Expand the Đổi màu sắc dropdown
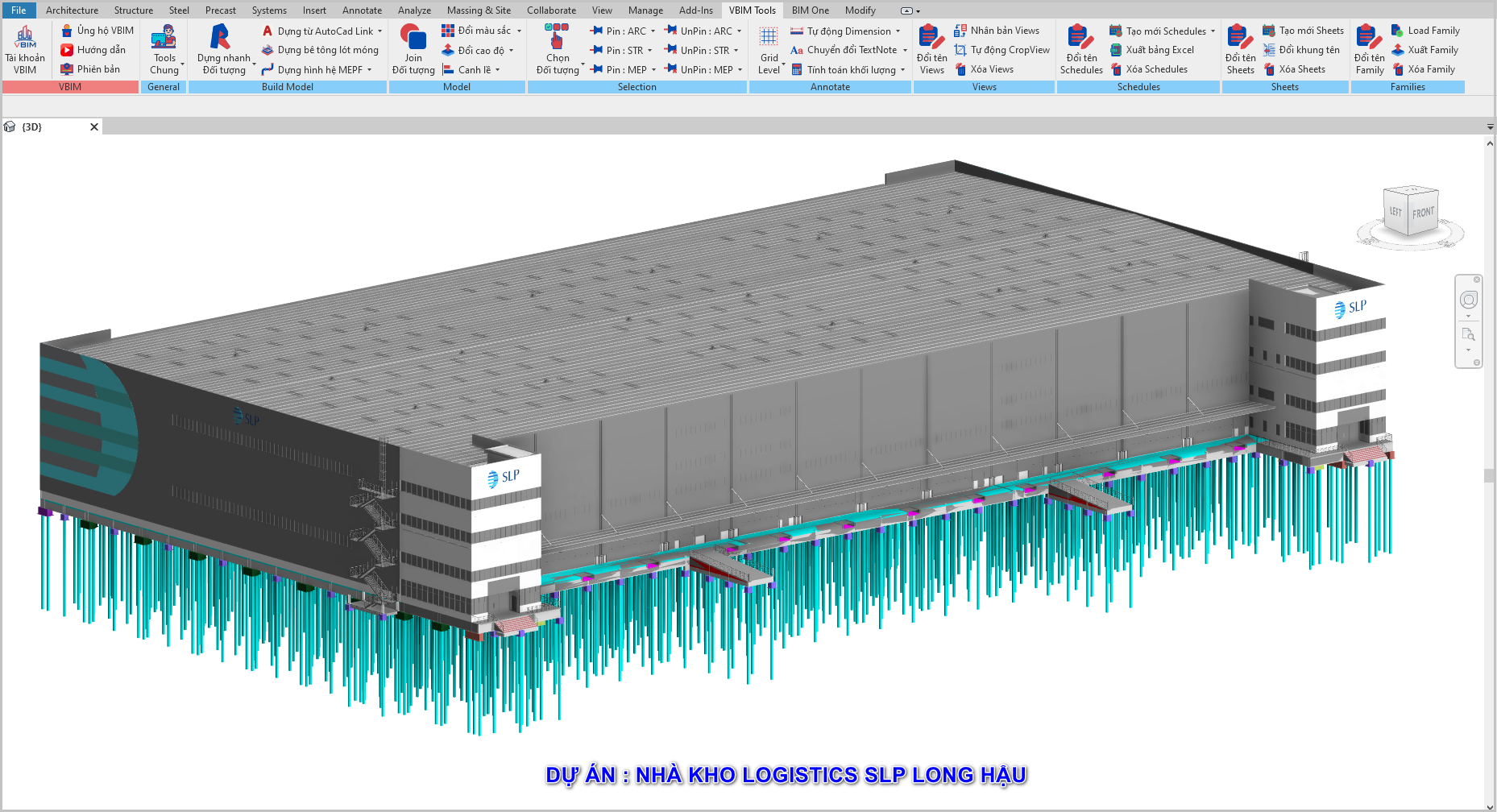This screenshot has height=812, width=1497. [519, 31]
